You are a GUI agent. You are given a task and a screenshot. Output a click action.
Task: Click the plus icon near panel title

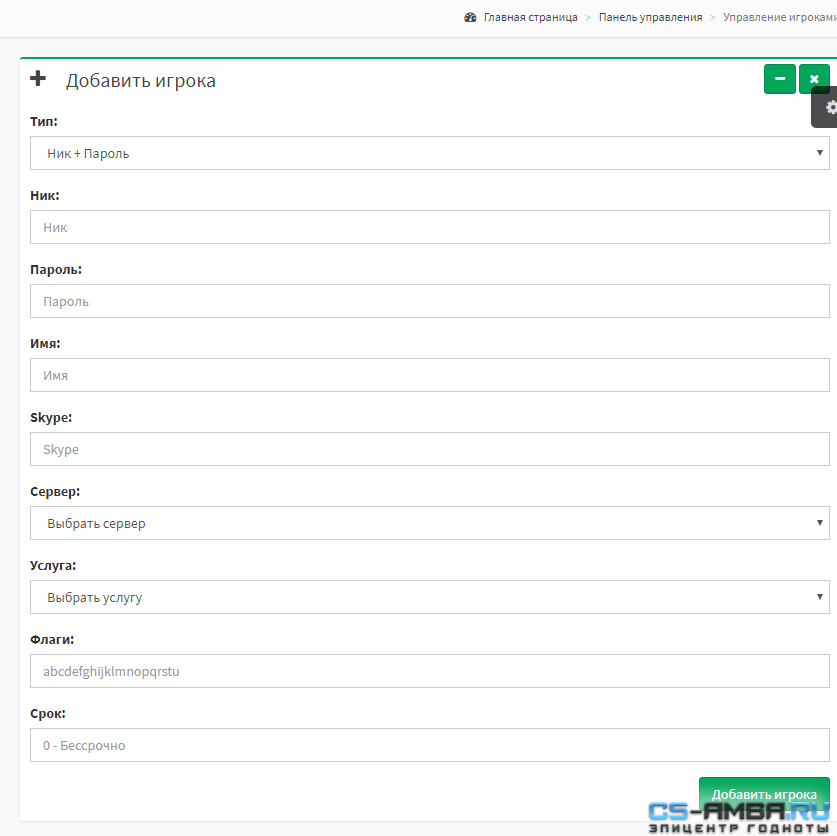point(38,78)
